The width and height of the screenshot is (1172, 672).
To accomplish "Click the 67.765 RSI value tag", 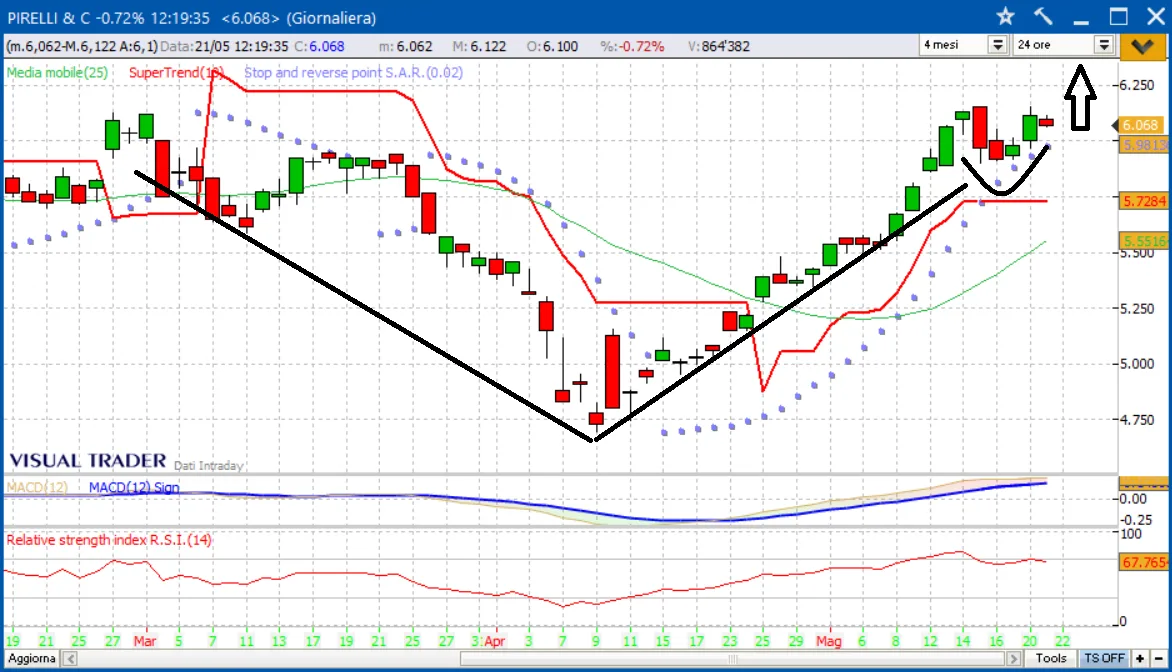I will click(1144, 562).
